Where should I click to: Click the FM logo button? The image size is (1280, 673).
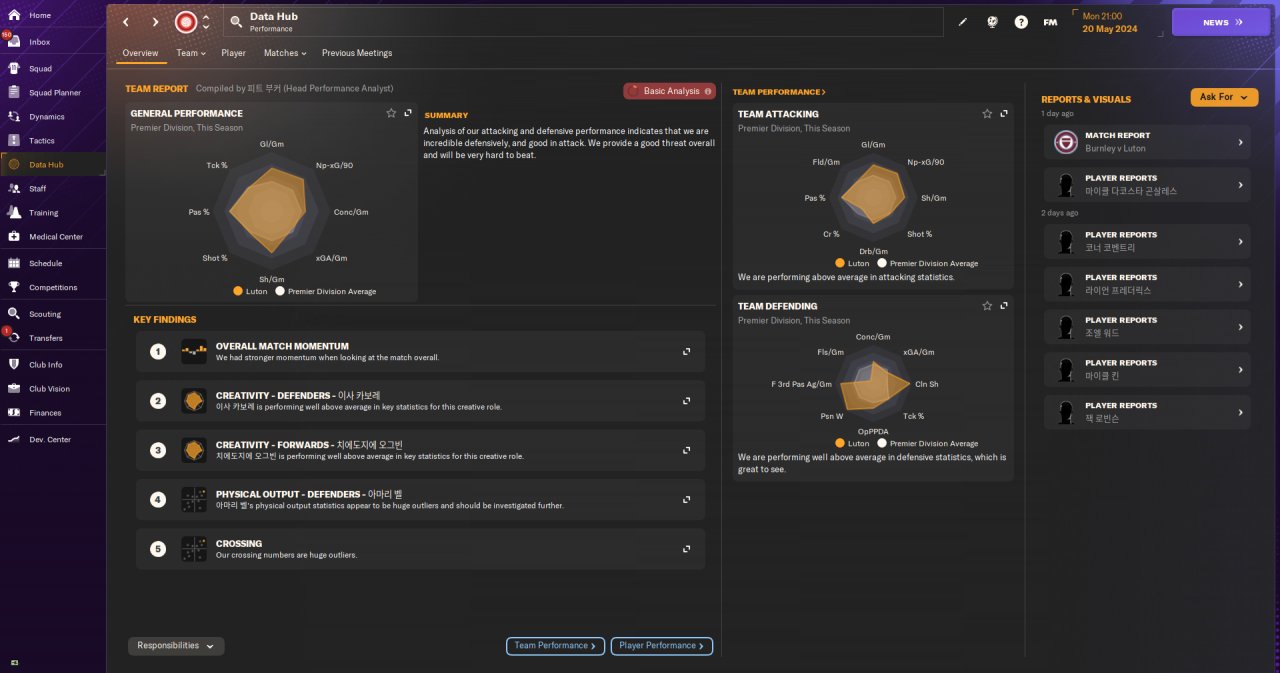(x=1050, y=22)
